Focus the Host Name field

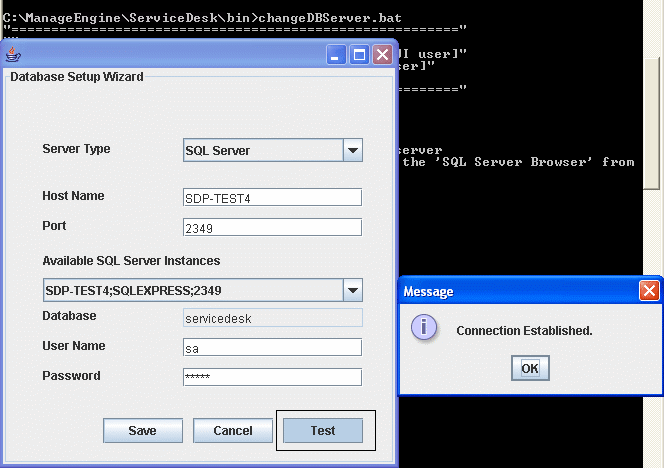point(272,197)
